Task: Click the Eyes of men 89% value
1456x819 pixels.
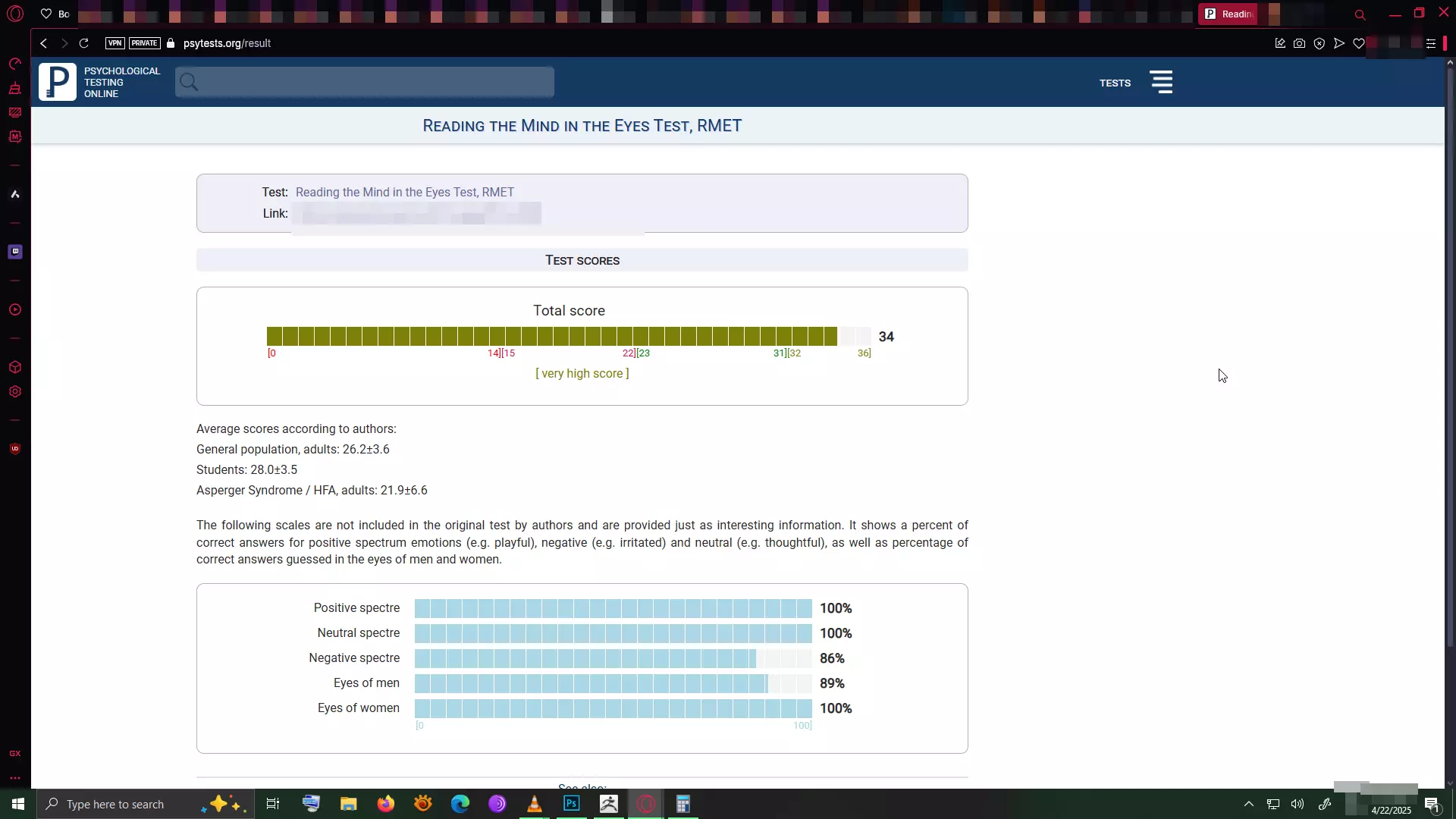Action: tap(832, 683)
